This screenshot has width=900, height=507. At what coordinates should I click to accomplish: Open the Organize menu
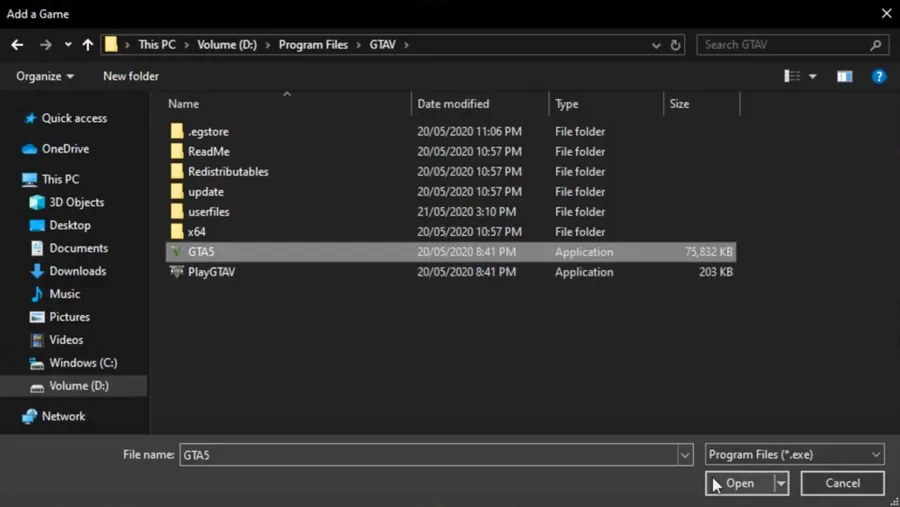(45, 76)
